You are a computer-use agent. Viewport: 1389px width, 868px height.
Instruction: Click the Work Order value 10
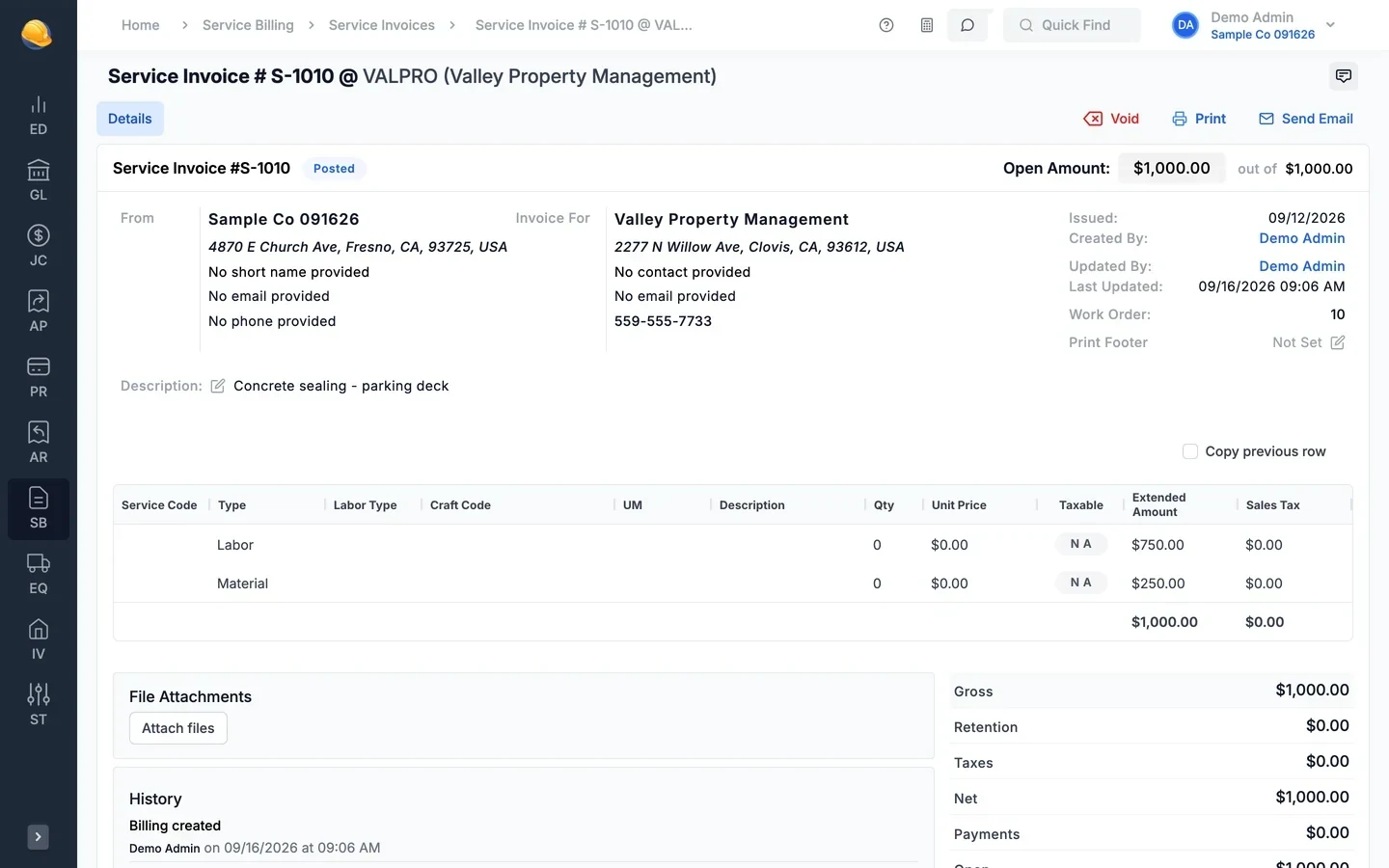(x=1338, y=314)
